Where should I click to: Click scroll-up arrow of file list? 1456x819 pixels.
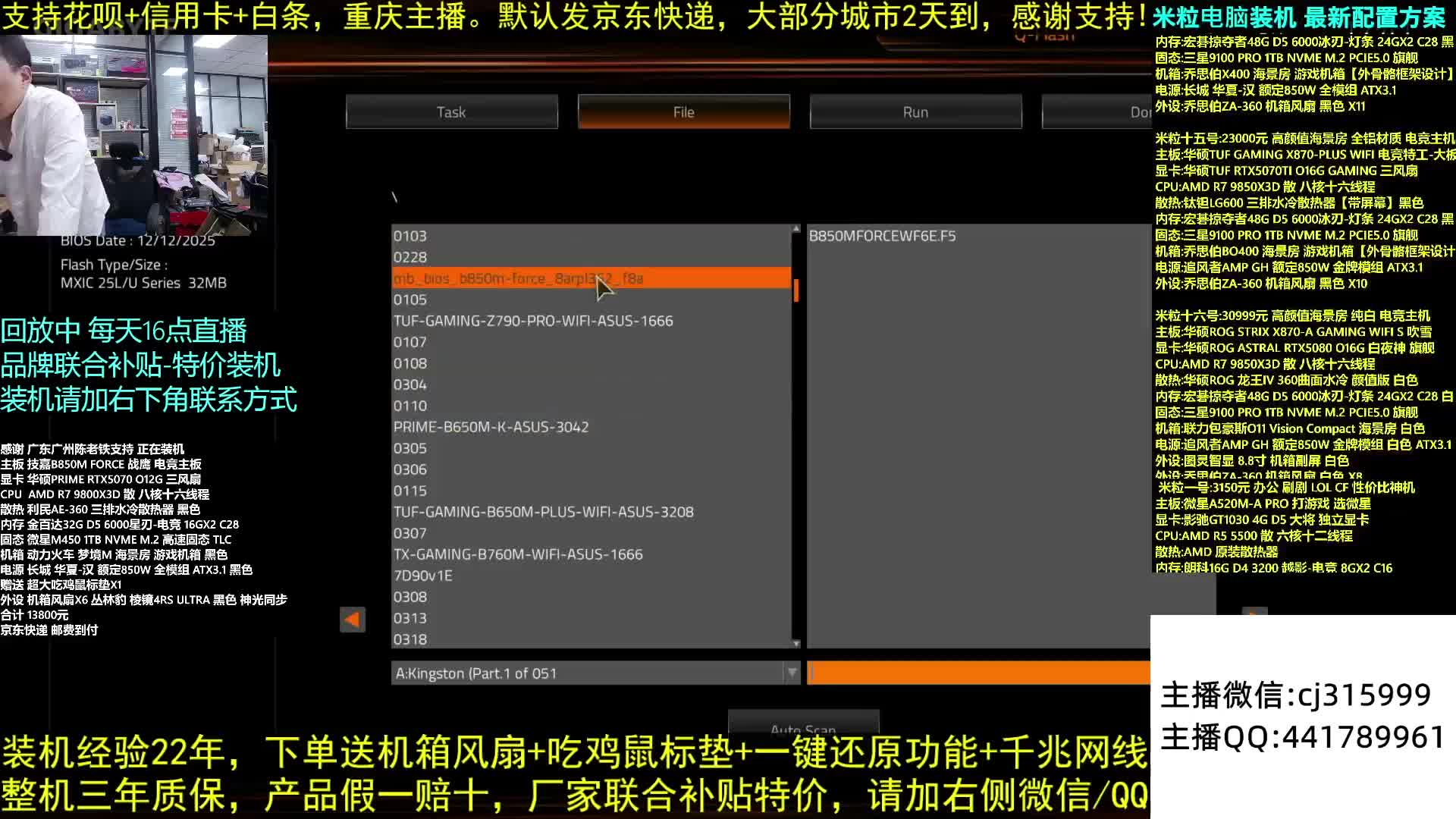[x=795, y=229]
